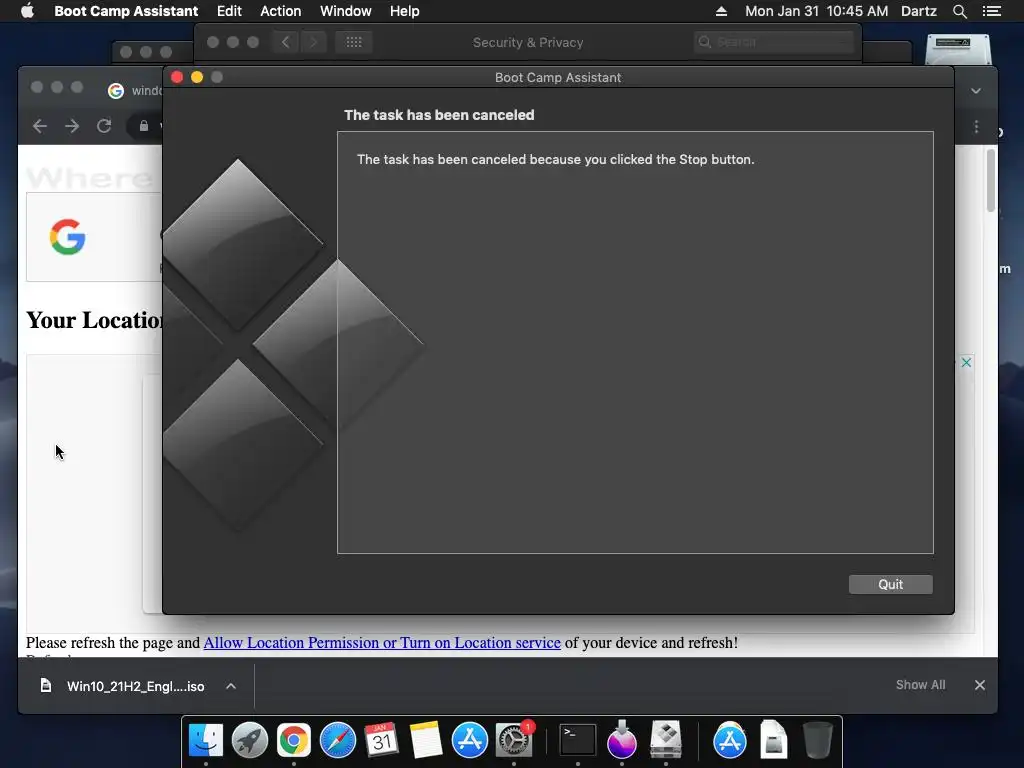Open the Action menu
Viewport: 1024px width, 768px height.
pyautogui.click(x=281, y=11)
